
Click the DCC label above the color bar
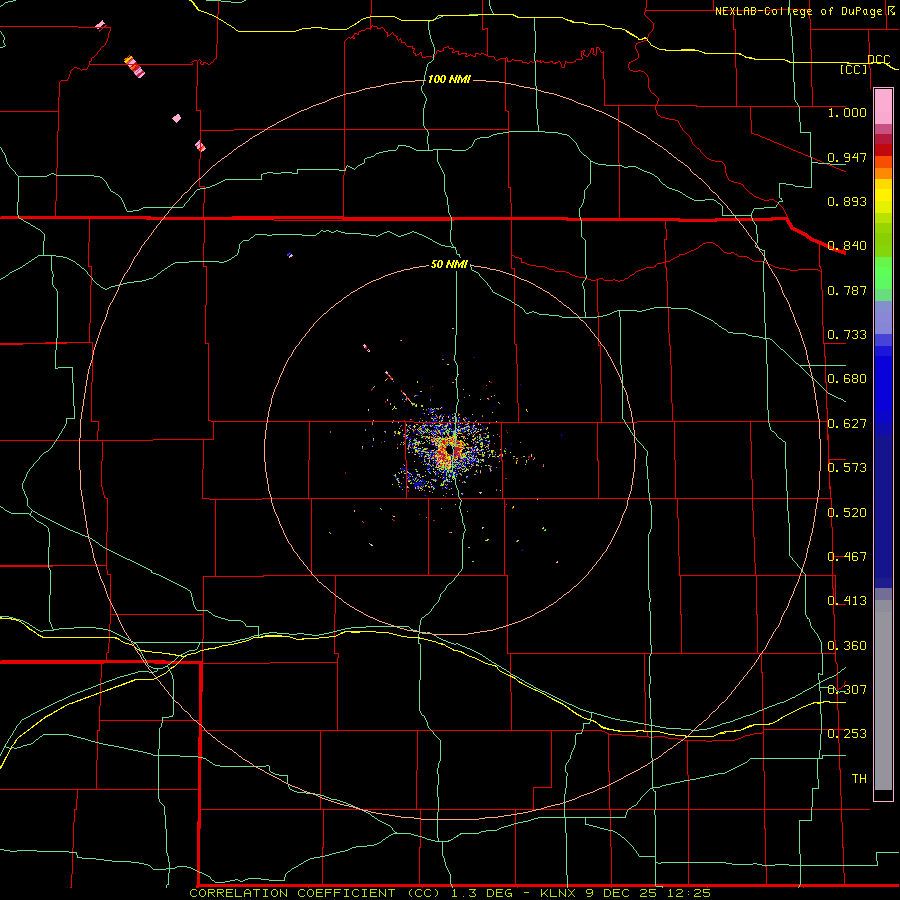(878, 59)
